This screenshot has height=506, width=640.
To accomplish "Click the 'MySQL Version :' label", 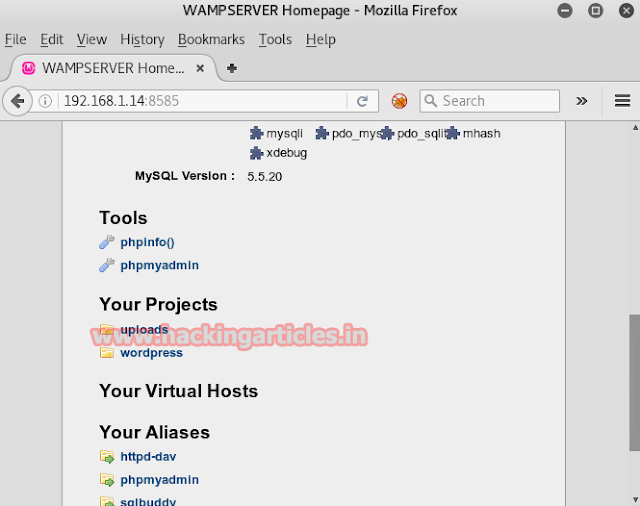I will click(185, 176).
